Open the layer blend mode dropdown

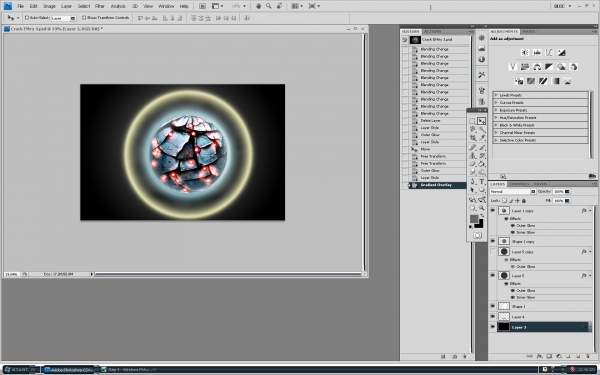pyautogui.click(x=513, y=191)
